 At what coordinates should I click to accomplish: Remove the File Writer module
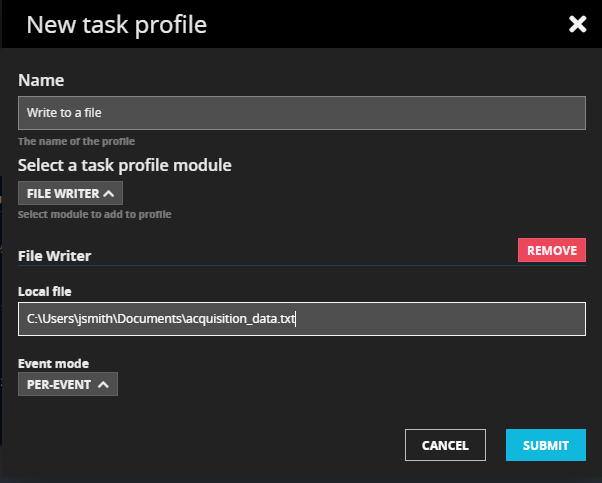[x=551, y=250]
